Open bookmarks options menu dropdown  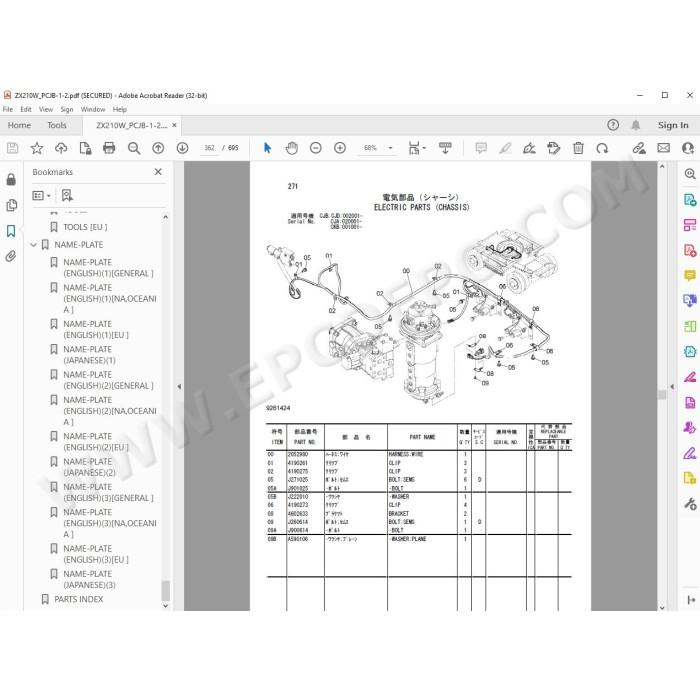pyautogui.click(x=41, y=196)
